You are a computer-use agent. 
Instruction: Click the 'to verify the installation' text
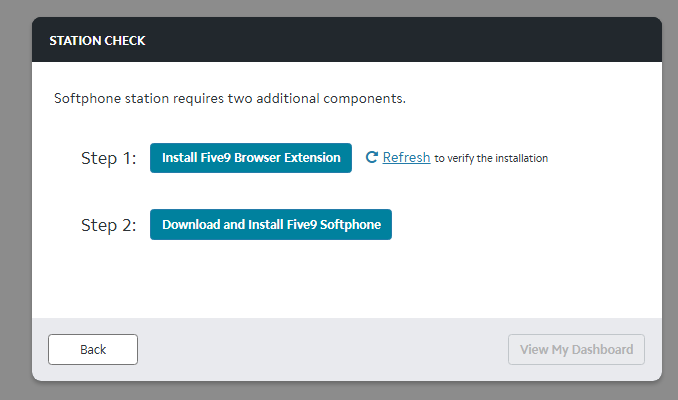(x=491, y=158)
